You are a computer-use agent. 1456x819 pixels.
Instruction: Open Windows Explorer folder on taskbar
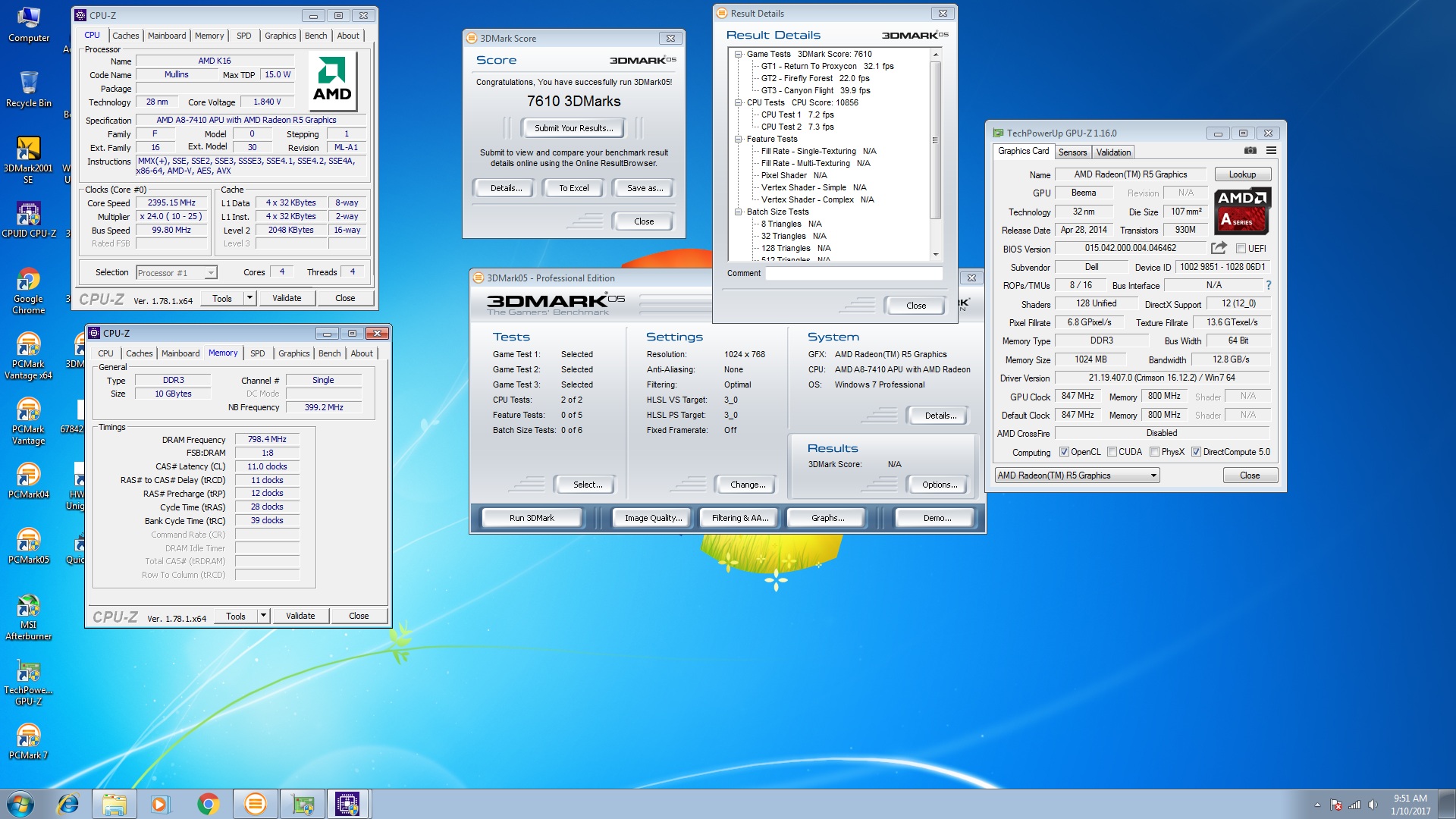click(115, 804)
